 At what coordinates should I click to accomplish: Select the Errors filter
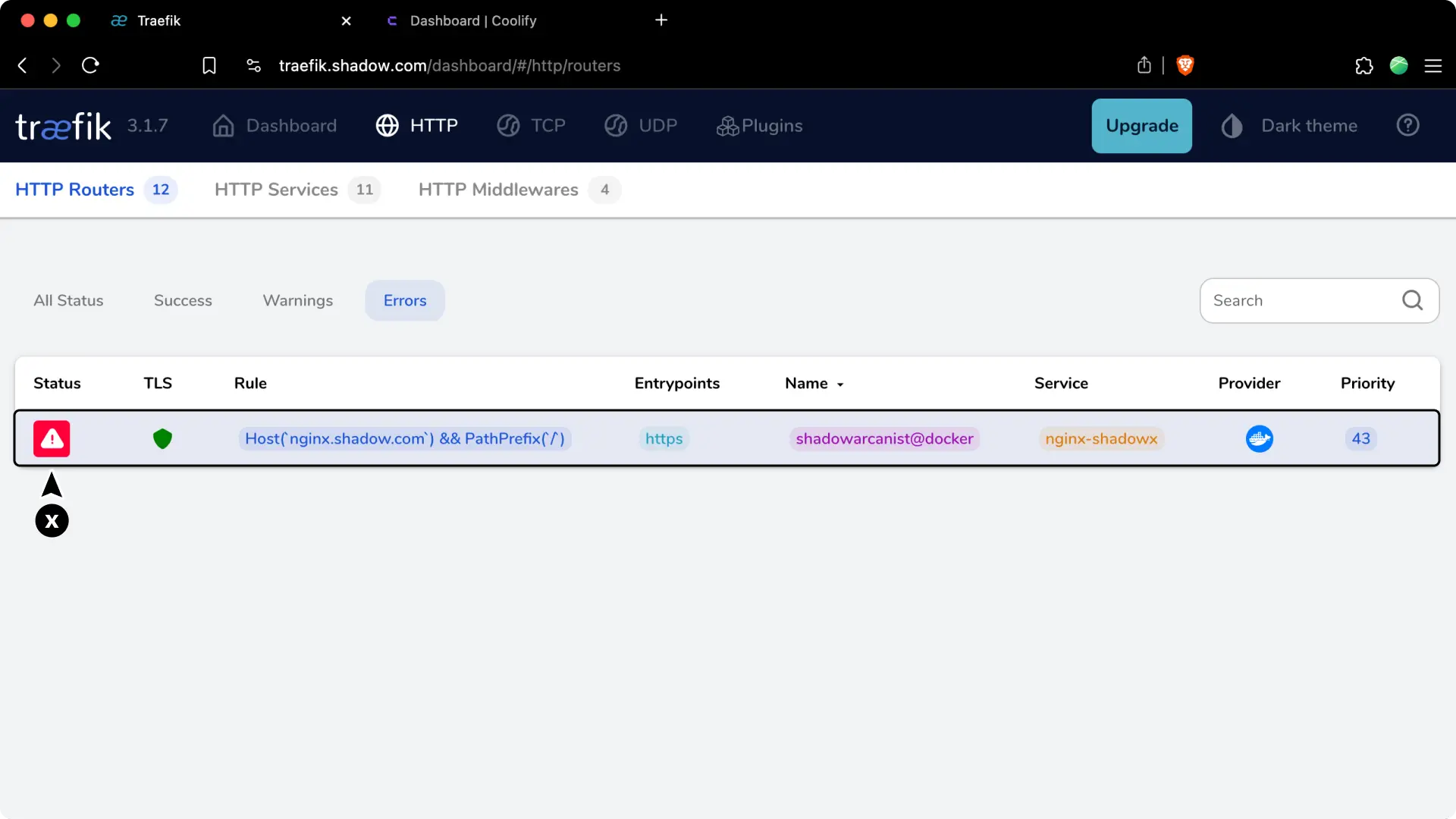(405, 300)
